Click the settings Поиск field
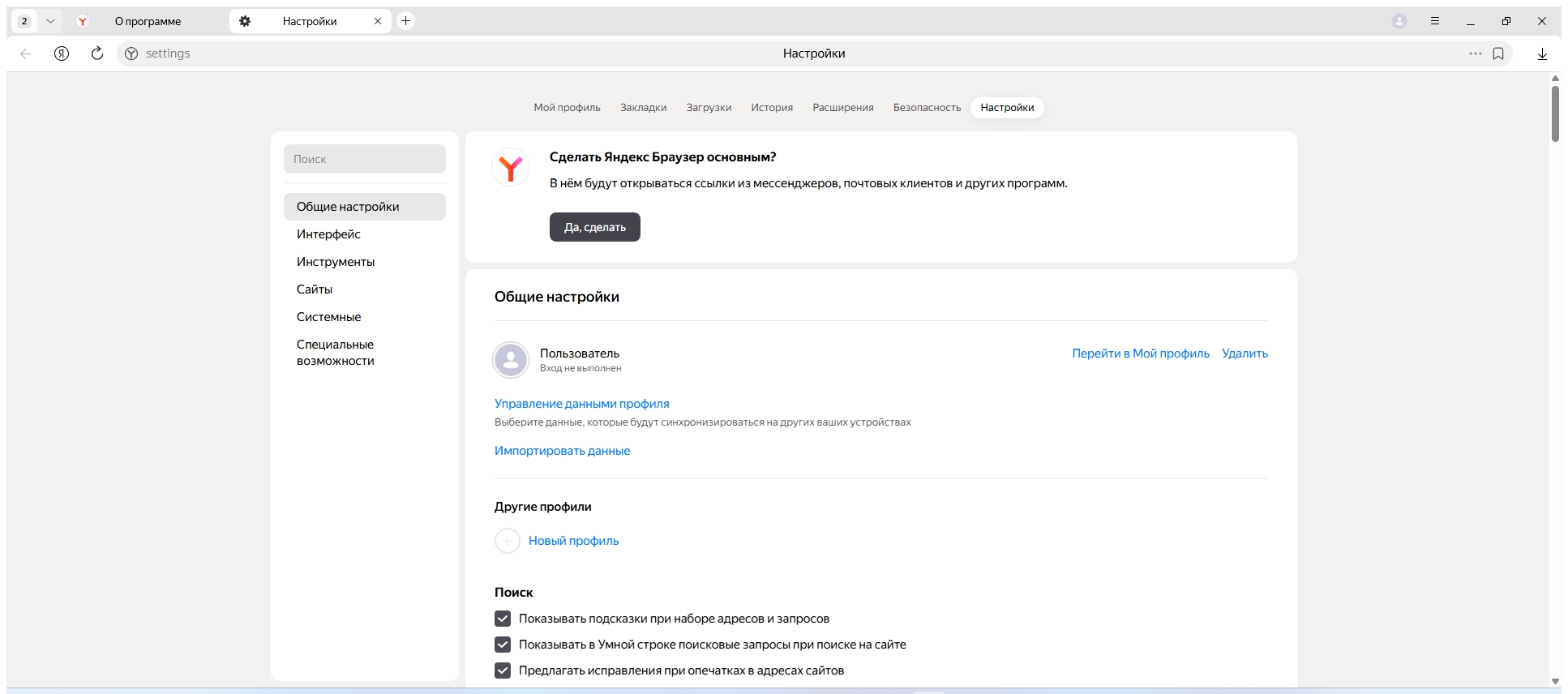The image size is (1568, 694). coord(365,159)
